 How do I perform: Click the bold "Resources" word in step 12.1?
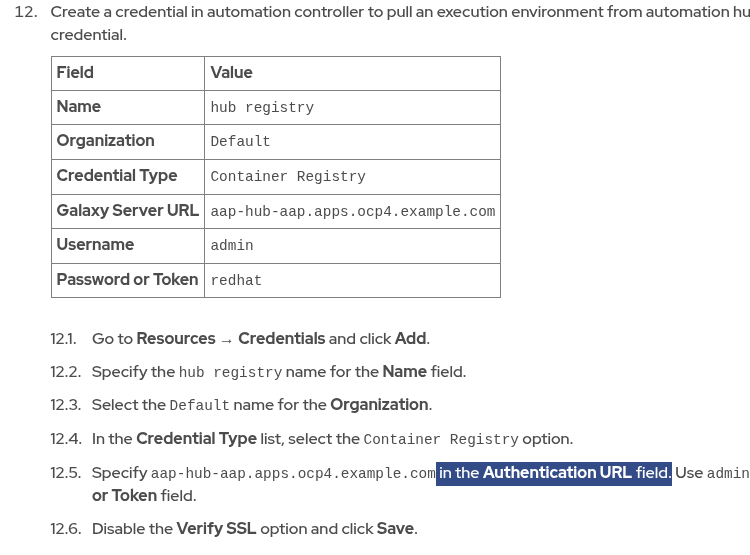[x=176, y=339]
